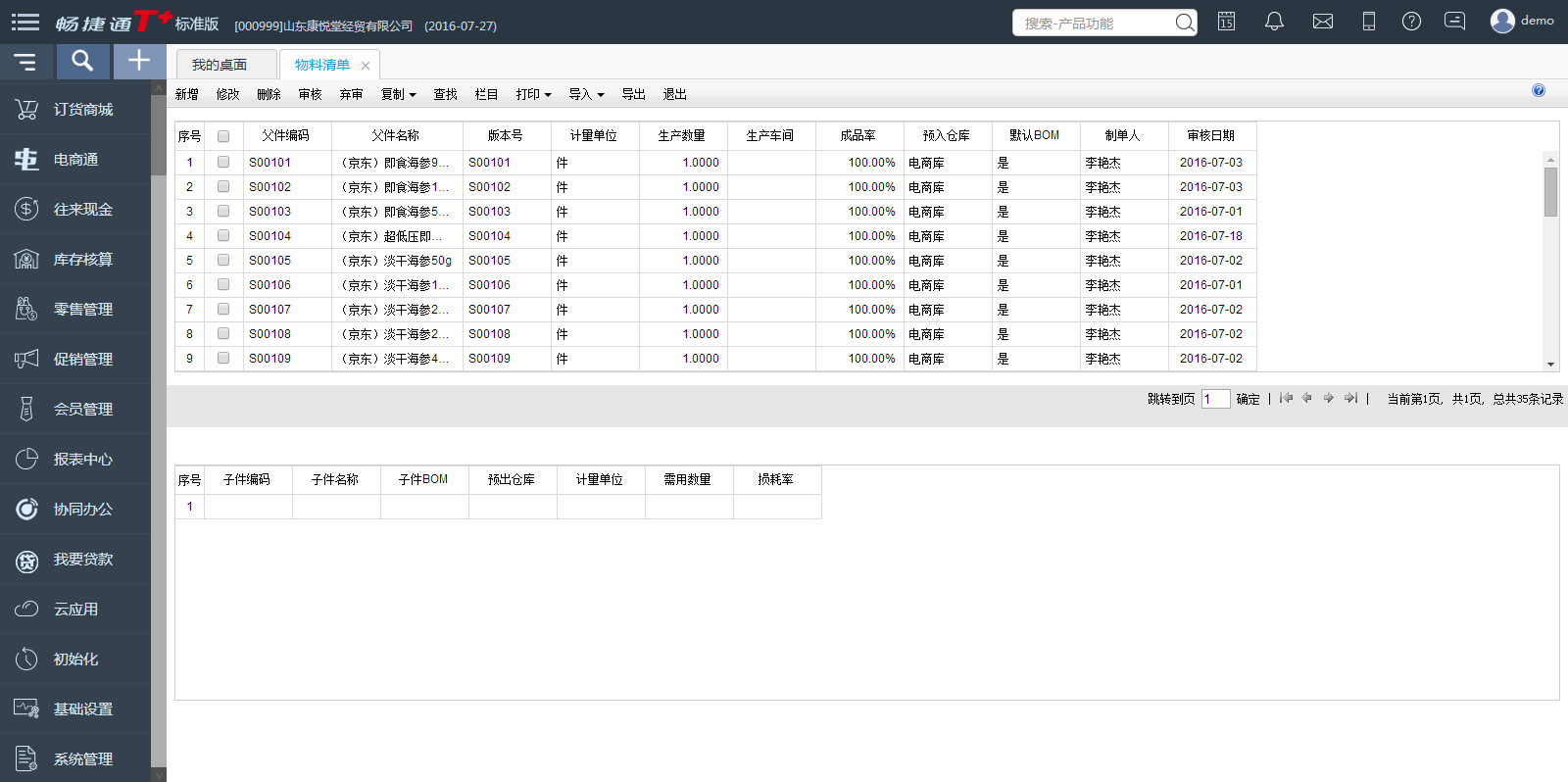Open 库存核算 in the sidebar
The height and width of the screenshot is (782, 1568).
(x=82, y=260)
